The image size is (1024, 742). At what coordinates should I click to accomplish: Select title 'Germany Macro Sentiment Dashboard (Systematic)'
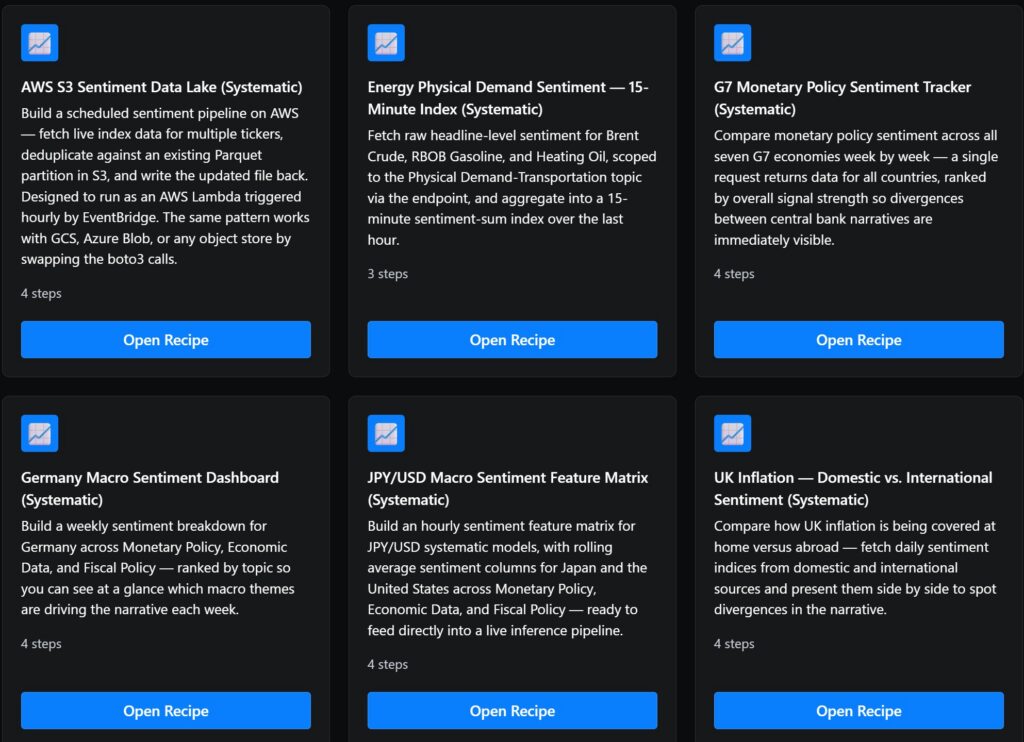(150, 489)
